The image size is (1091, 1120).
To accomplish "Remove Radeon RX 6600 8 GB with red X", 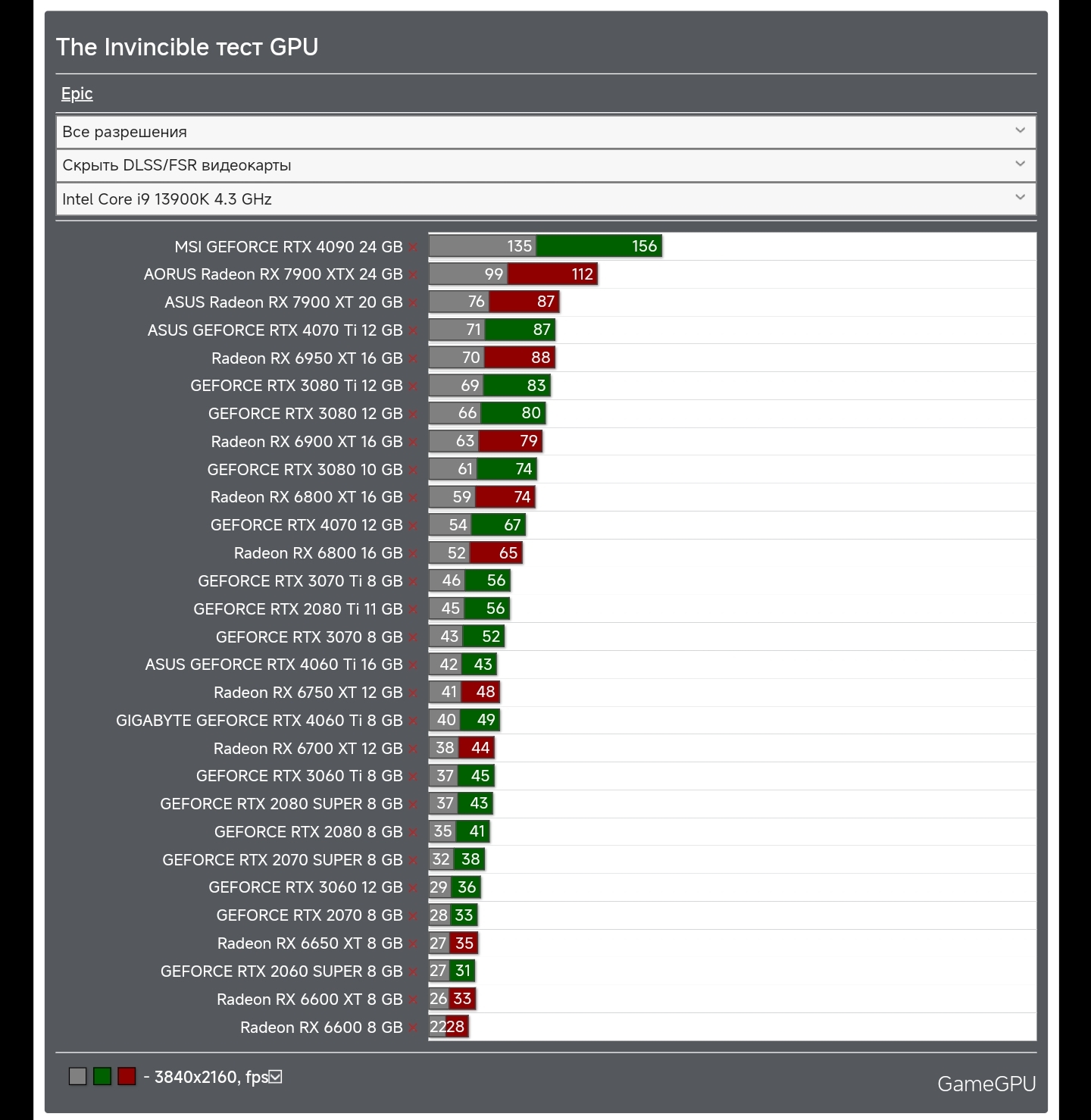I will [x=413, y=1028].
